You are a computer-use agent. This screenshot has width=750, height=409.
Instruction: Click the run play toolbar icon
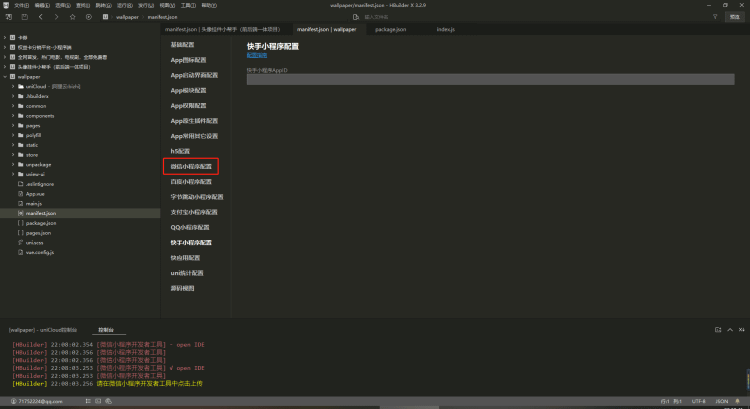click(x=88, y=17)
